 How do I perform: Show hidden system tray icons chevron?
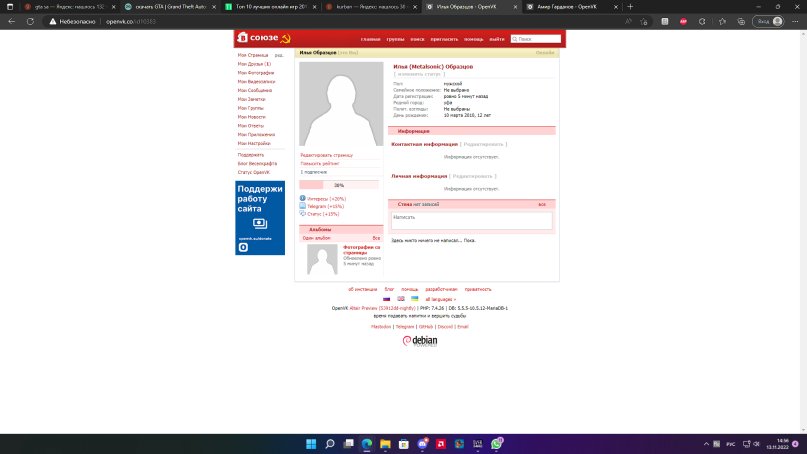pyautogui.click(x=706, y=444)
